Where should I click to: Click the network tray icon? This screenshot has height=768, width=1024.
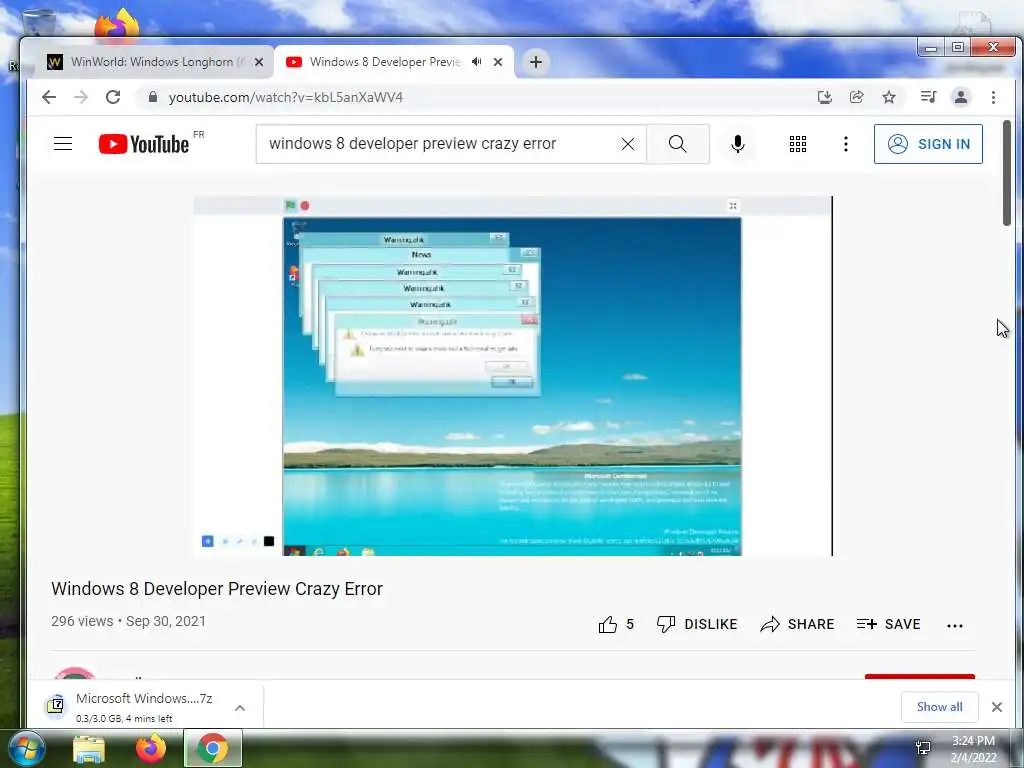[923, 748]
